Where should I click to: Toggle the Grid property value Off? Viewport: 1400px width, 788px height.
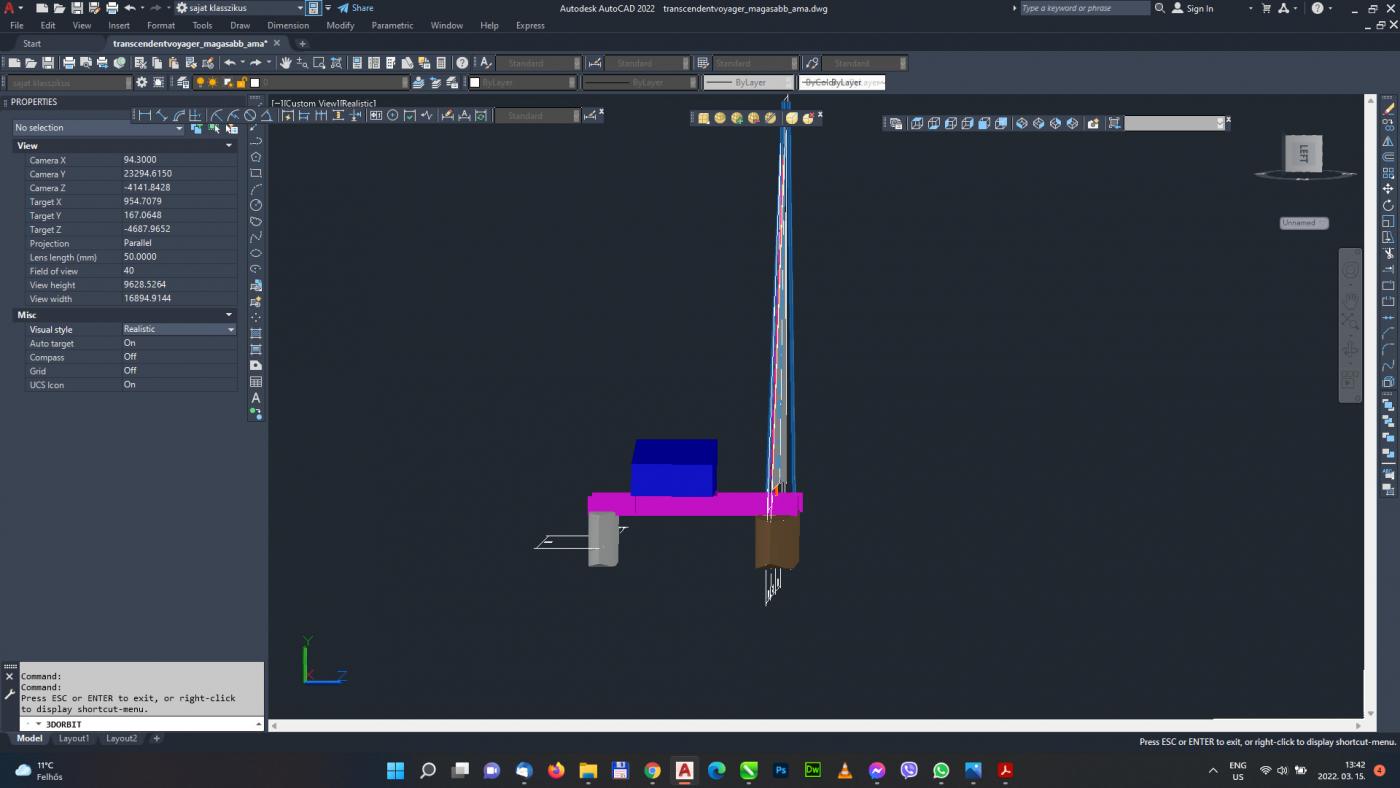[130, 371]
